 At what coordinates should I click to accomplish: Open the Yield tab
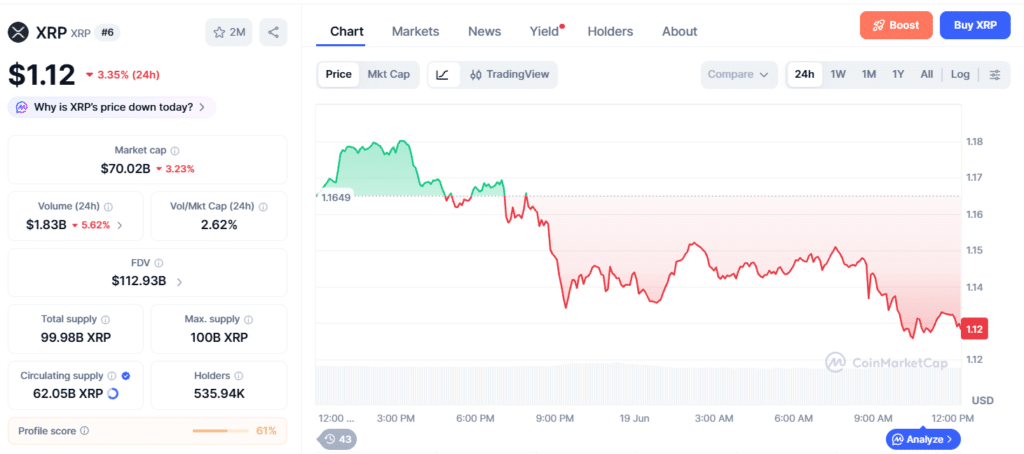pos(546,31)
